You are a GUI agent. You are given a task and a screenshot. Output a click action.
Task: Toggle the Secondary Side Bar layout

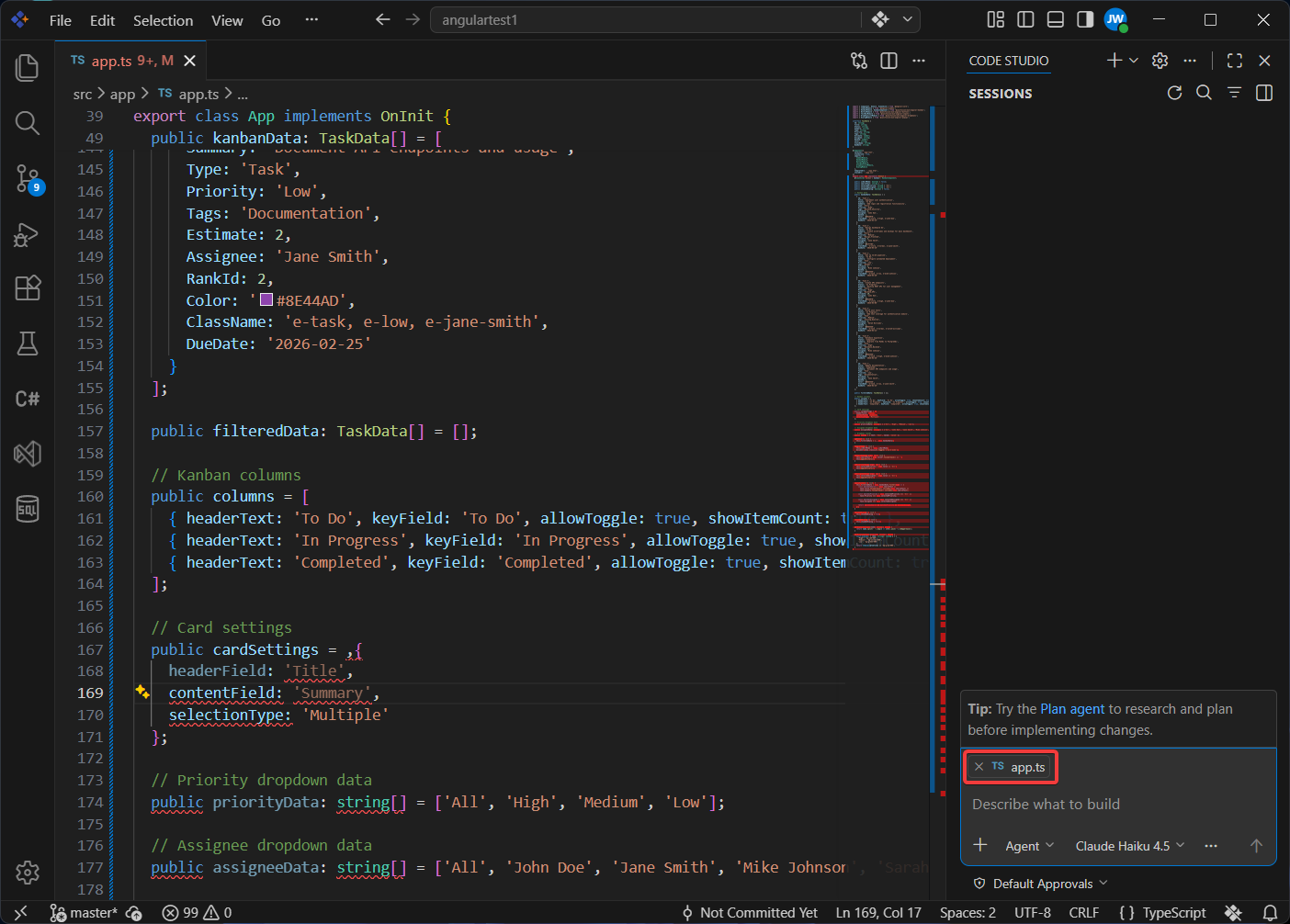(1085, 19)
